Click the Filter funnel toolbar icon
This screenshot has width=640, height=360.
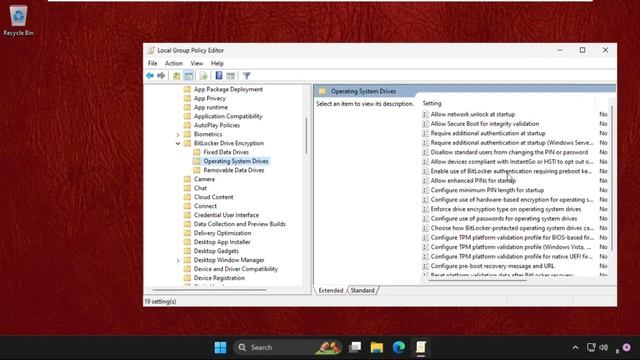click(x=247, y=76)
